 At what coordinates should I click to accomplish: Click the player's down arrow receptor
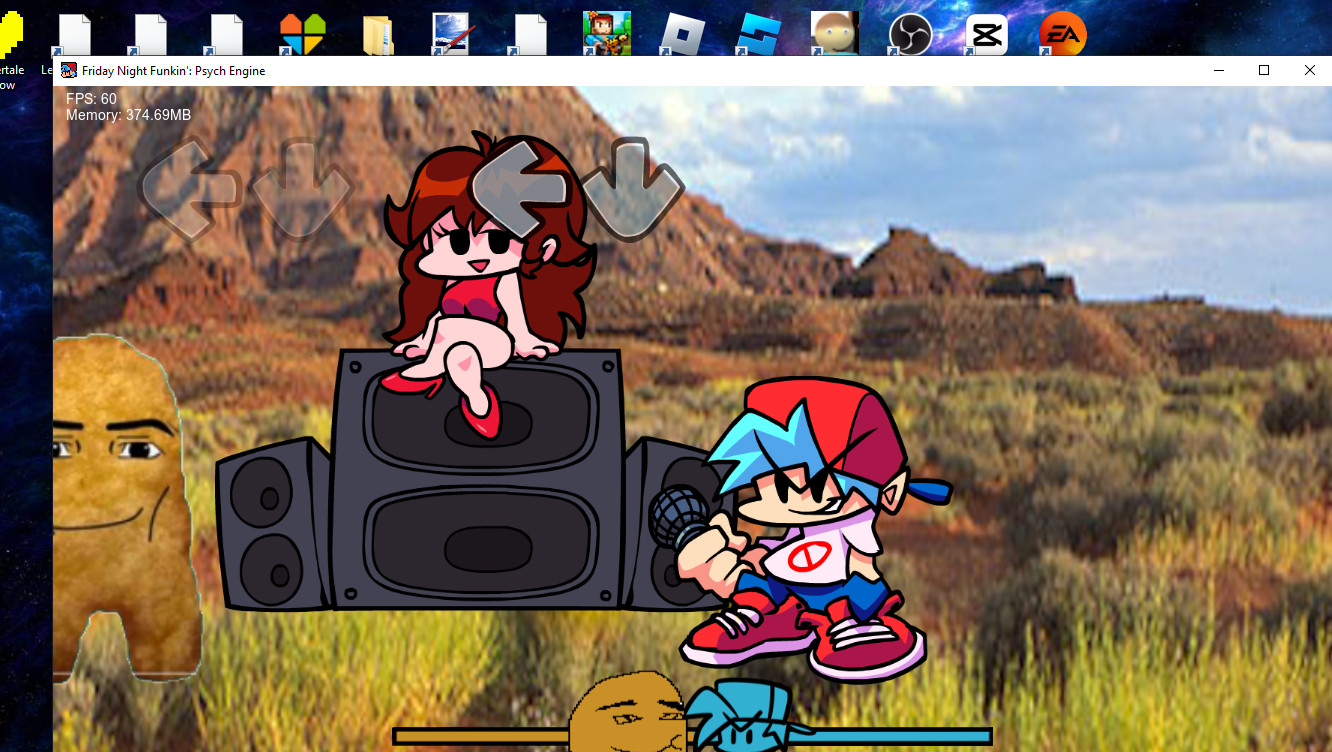click(x=631, y=188)
